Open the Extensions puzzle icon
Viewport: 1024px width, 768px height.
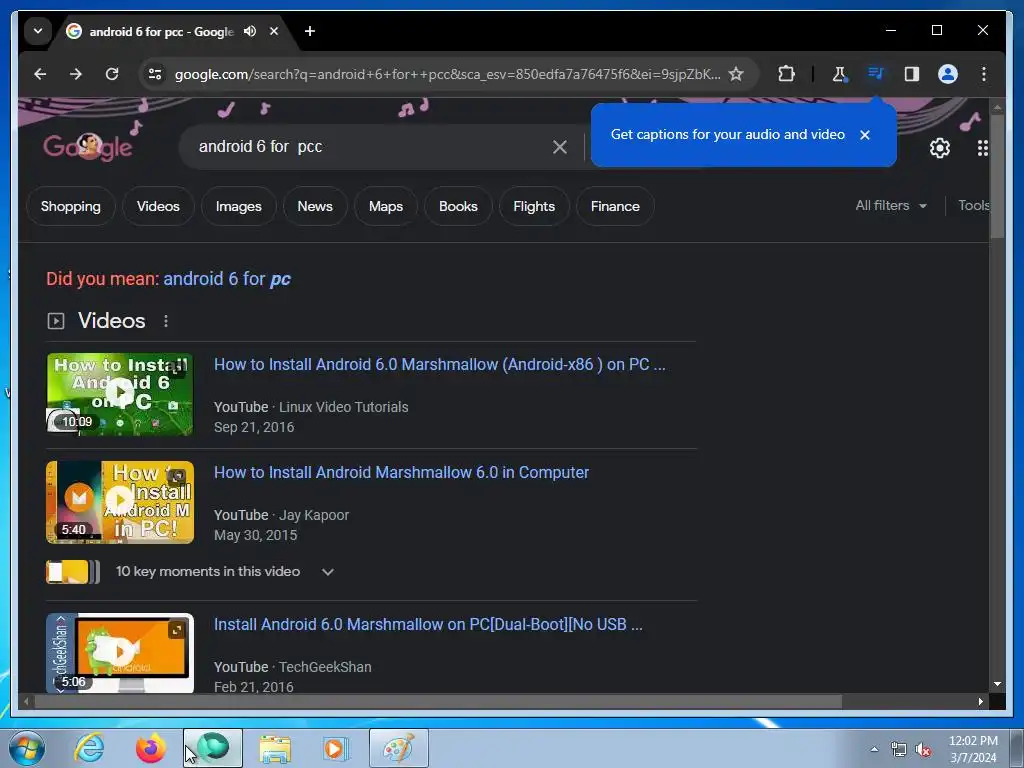point(786,74)
